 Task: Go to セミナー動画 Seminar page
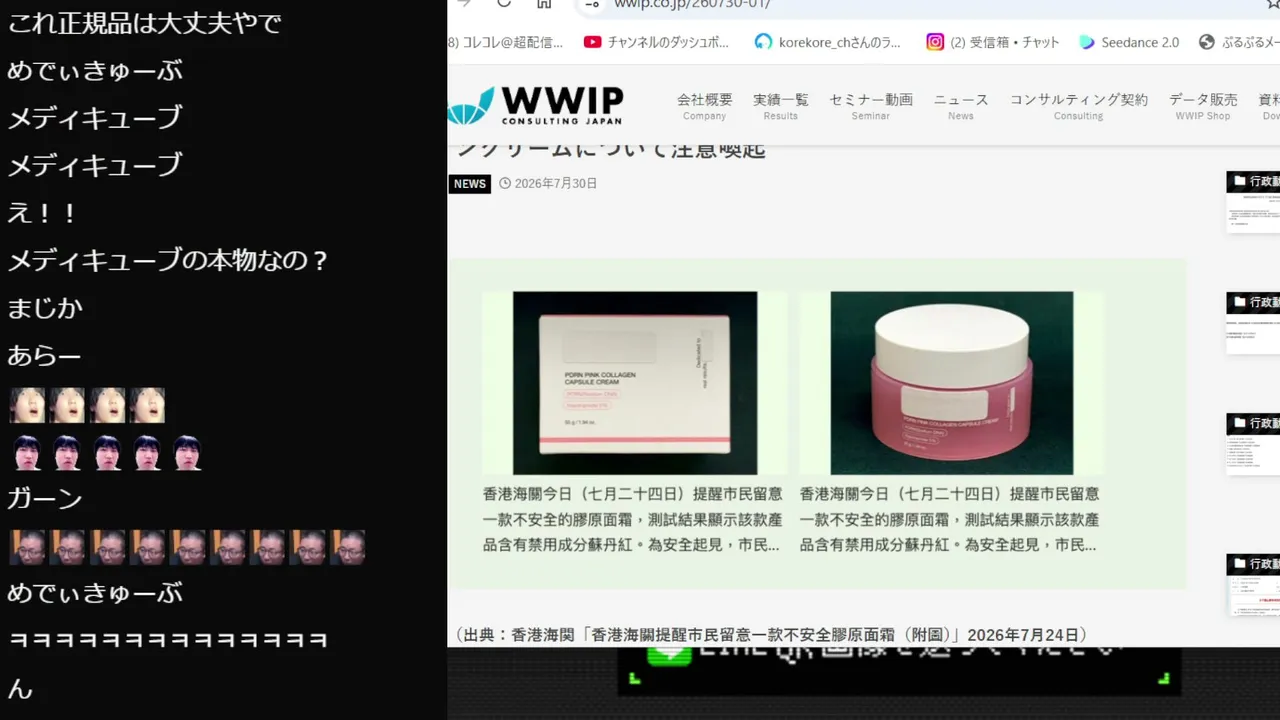870,106
